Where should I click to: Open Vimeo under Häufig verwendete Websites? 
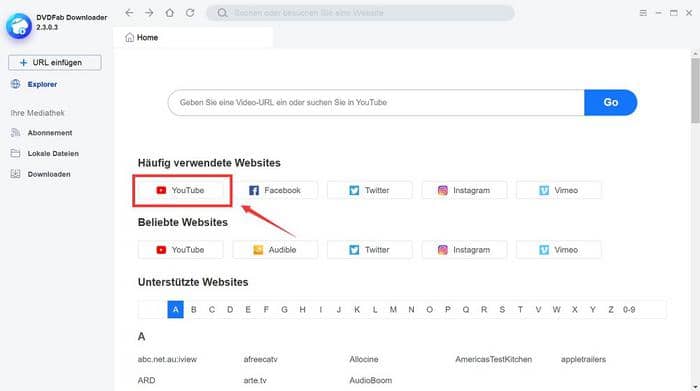click(559, 190)
